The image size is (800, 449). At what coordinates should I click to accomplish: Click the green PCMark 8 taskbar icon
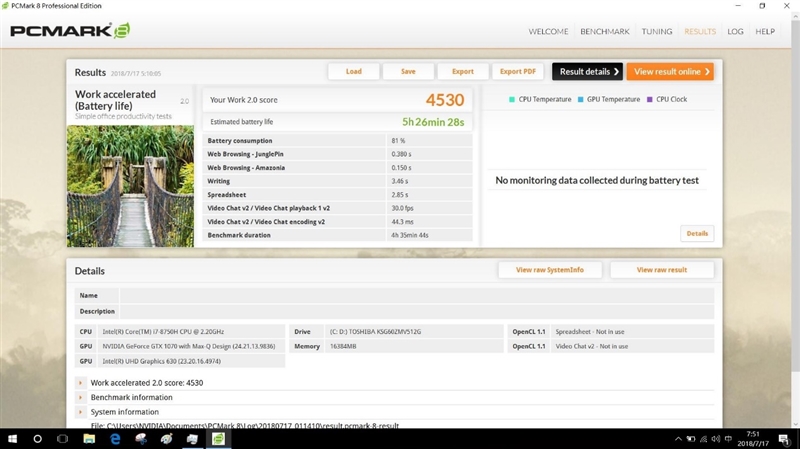coord(218,439)
